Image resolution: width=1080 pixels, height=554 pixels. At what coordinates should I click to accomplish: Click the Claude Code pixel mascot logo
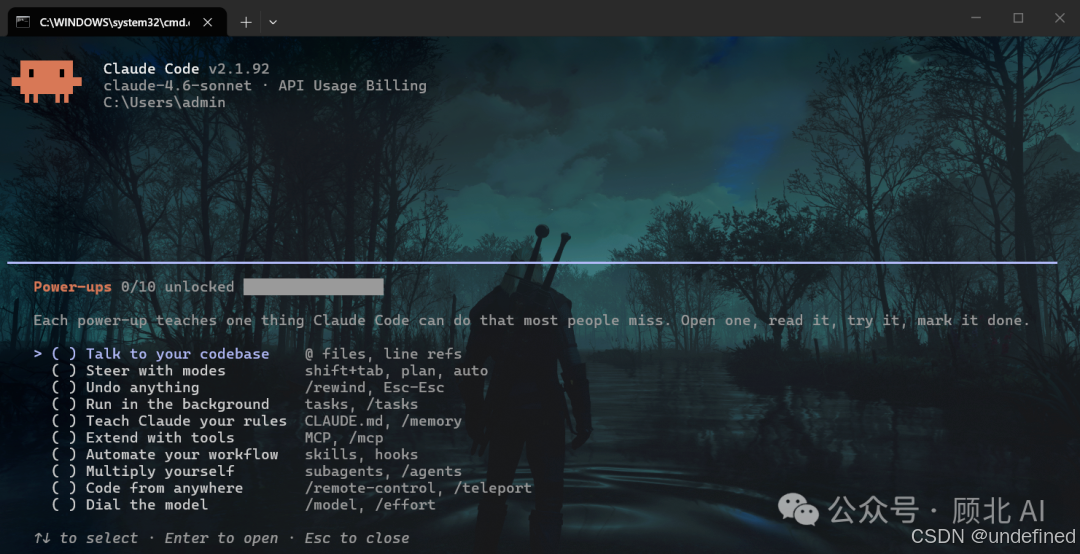coord(47,82)
